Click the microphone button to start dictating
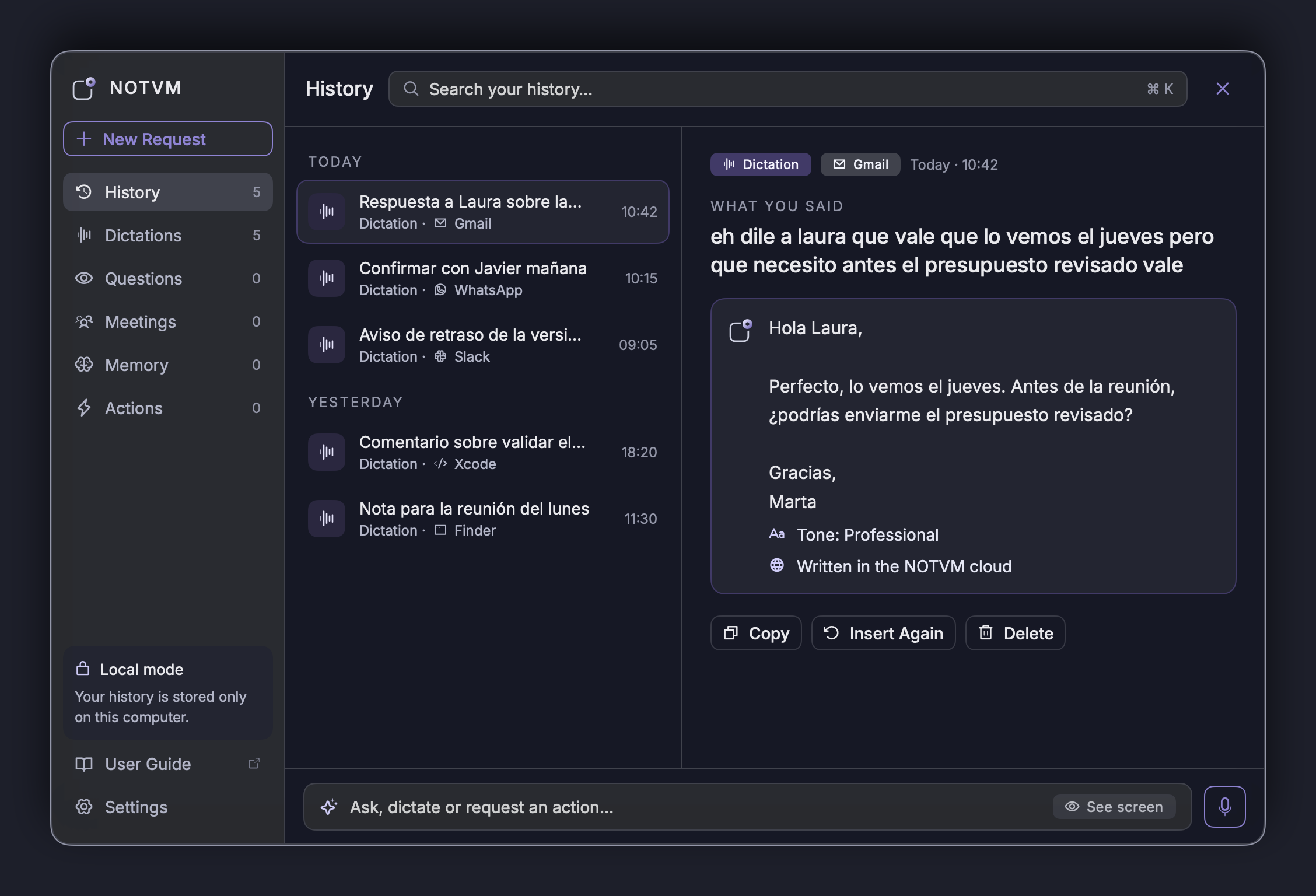This screenshot has width=1316, height=896. (1224, 807)
